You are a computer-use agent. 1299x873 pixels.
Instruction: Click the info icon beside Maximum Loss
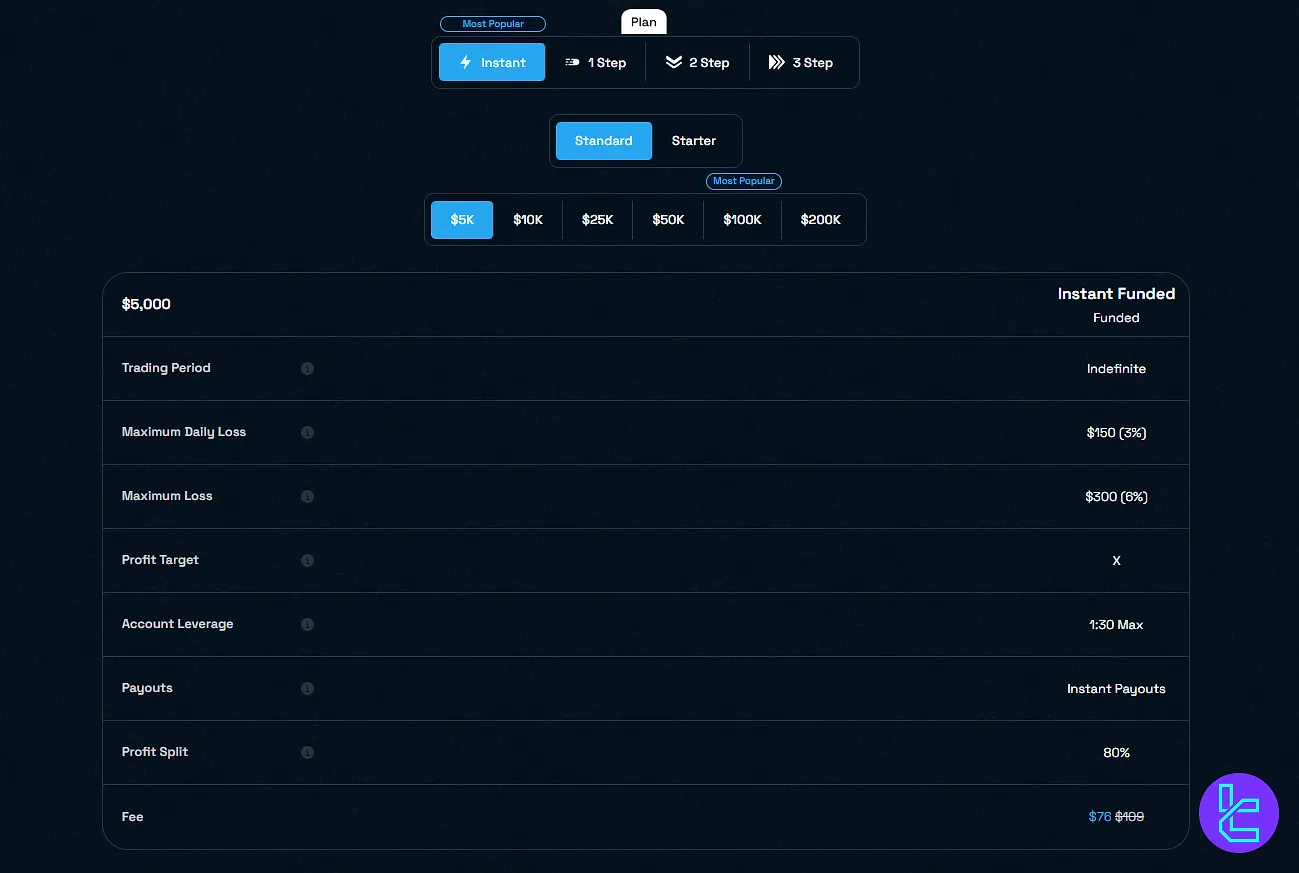(307, 496)
